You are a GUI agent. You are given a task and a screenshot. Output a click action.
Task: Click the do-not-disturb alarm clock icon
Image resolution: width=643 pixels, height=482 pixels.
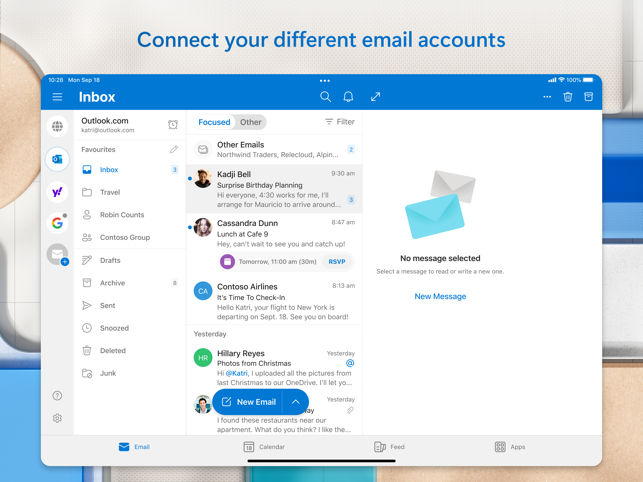point(173,125)
